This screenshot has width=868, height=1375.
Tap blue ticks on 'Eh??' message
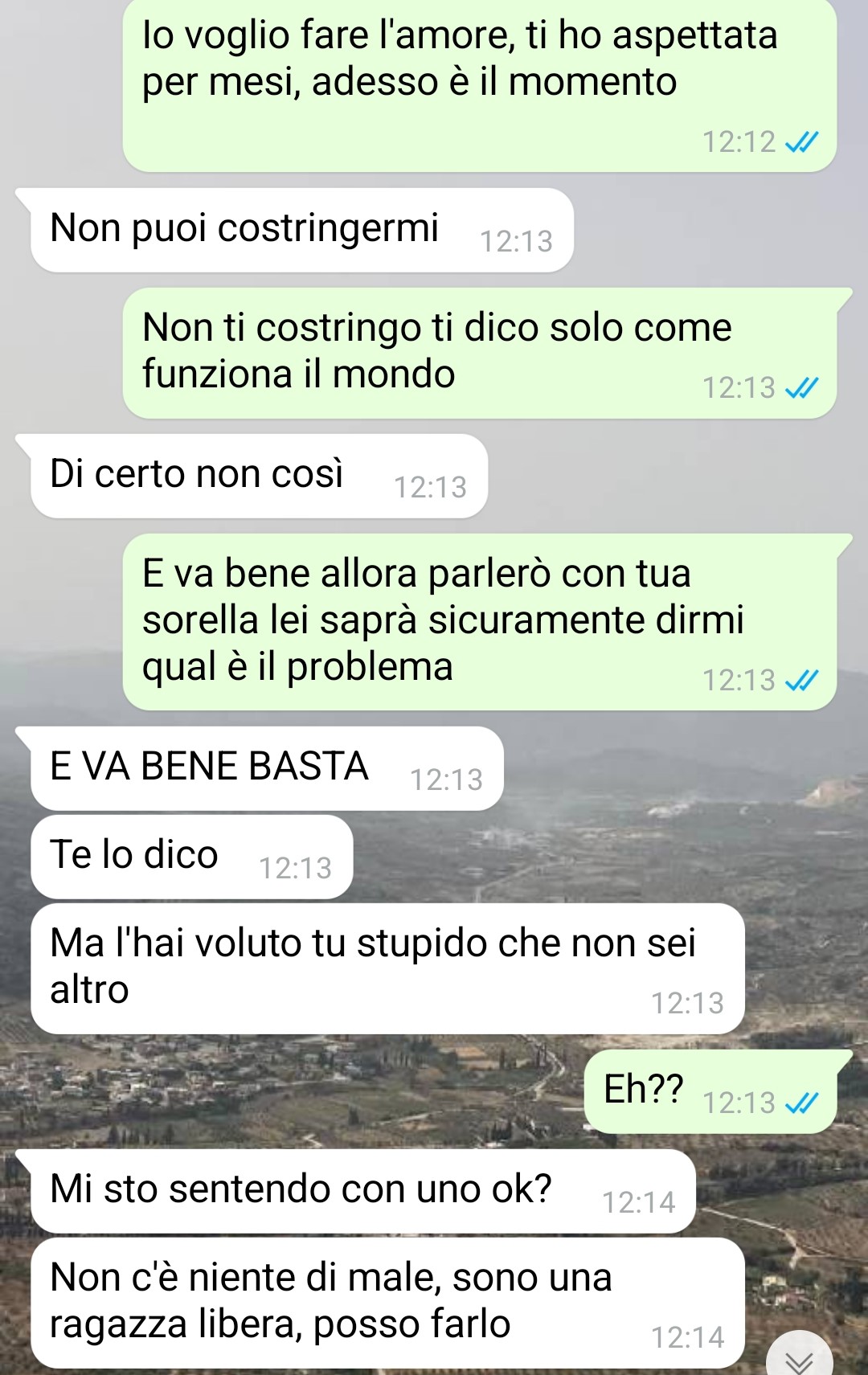click(801, 1103)
